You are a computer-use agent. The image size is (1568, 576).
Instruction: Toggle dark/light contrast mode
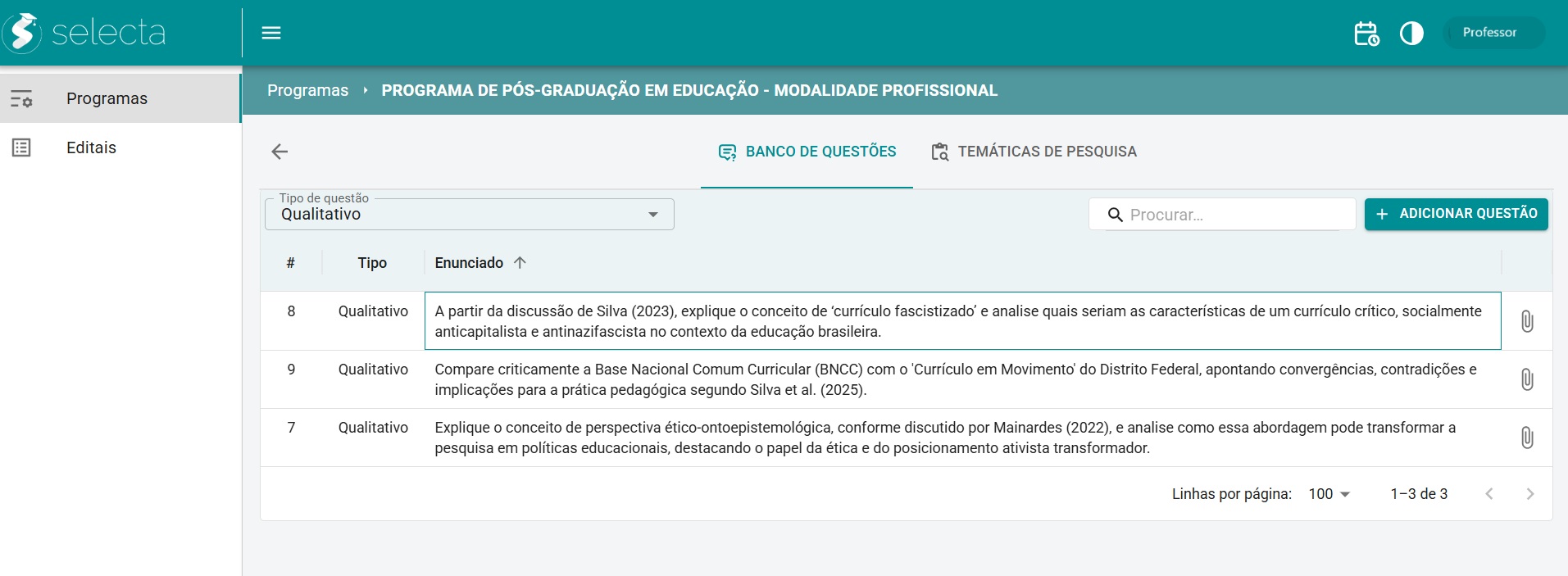pos(1411,34)
